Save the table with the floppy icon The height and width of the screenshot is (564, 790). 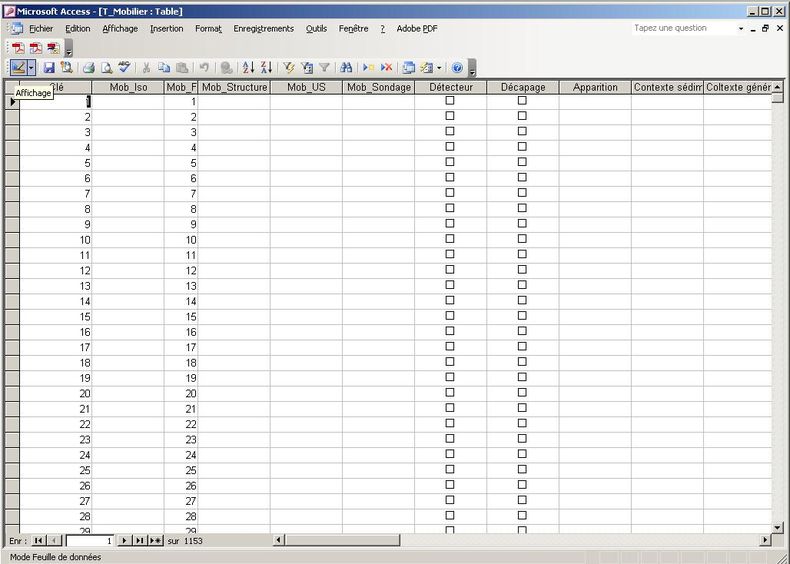point(49,68)
